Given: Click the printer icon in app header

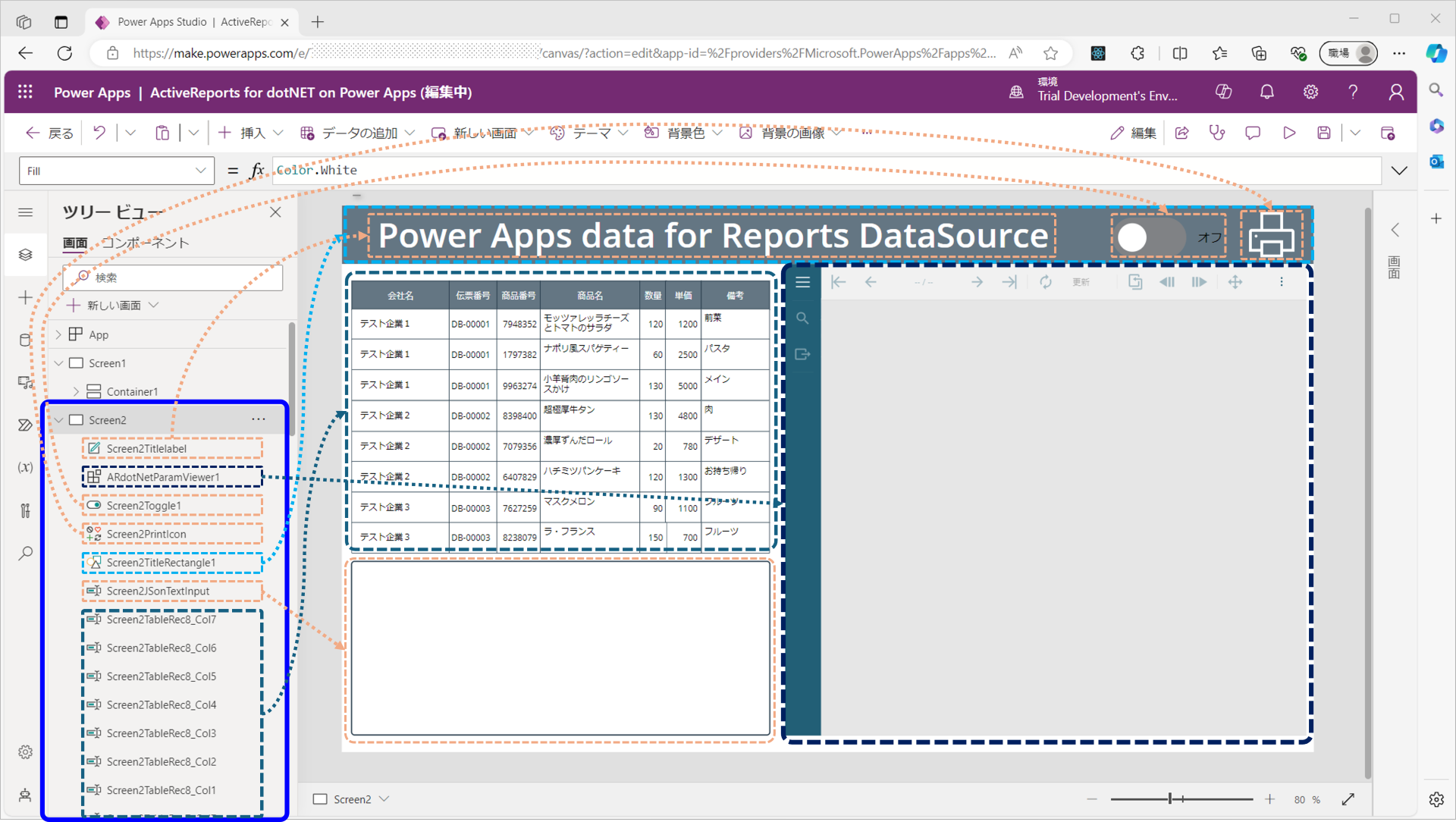Looking at the screenshot, I should click(x=1272, y=235).
